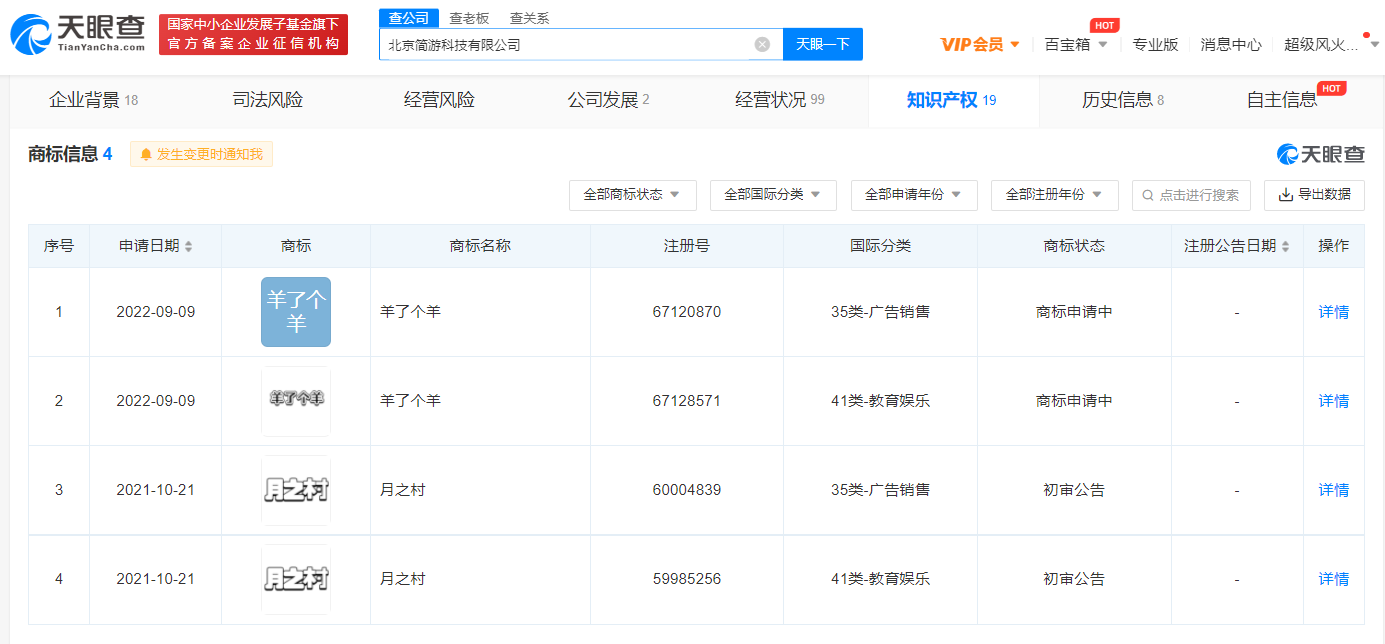Open the 全部注册年份 dropdown

click(1054, 195)
